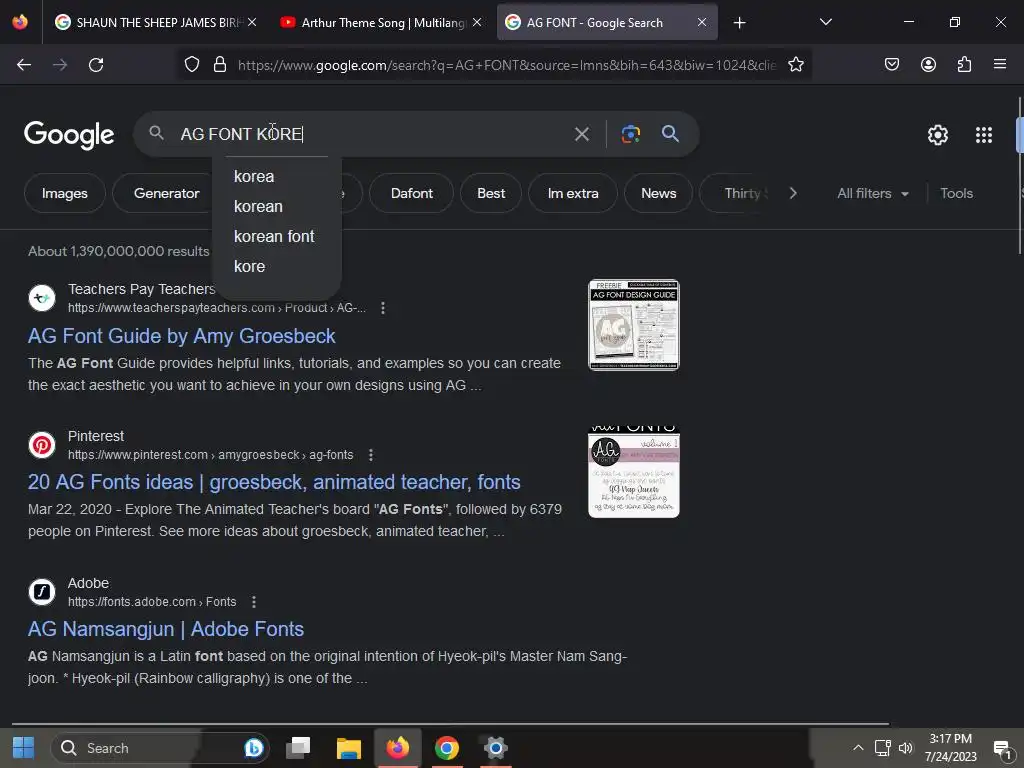The height and width of the screenshot is (768, 1024).
Task: Open more options for Teachers Pay Teachers result
Action: pos(383,308)
